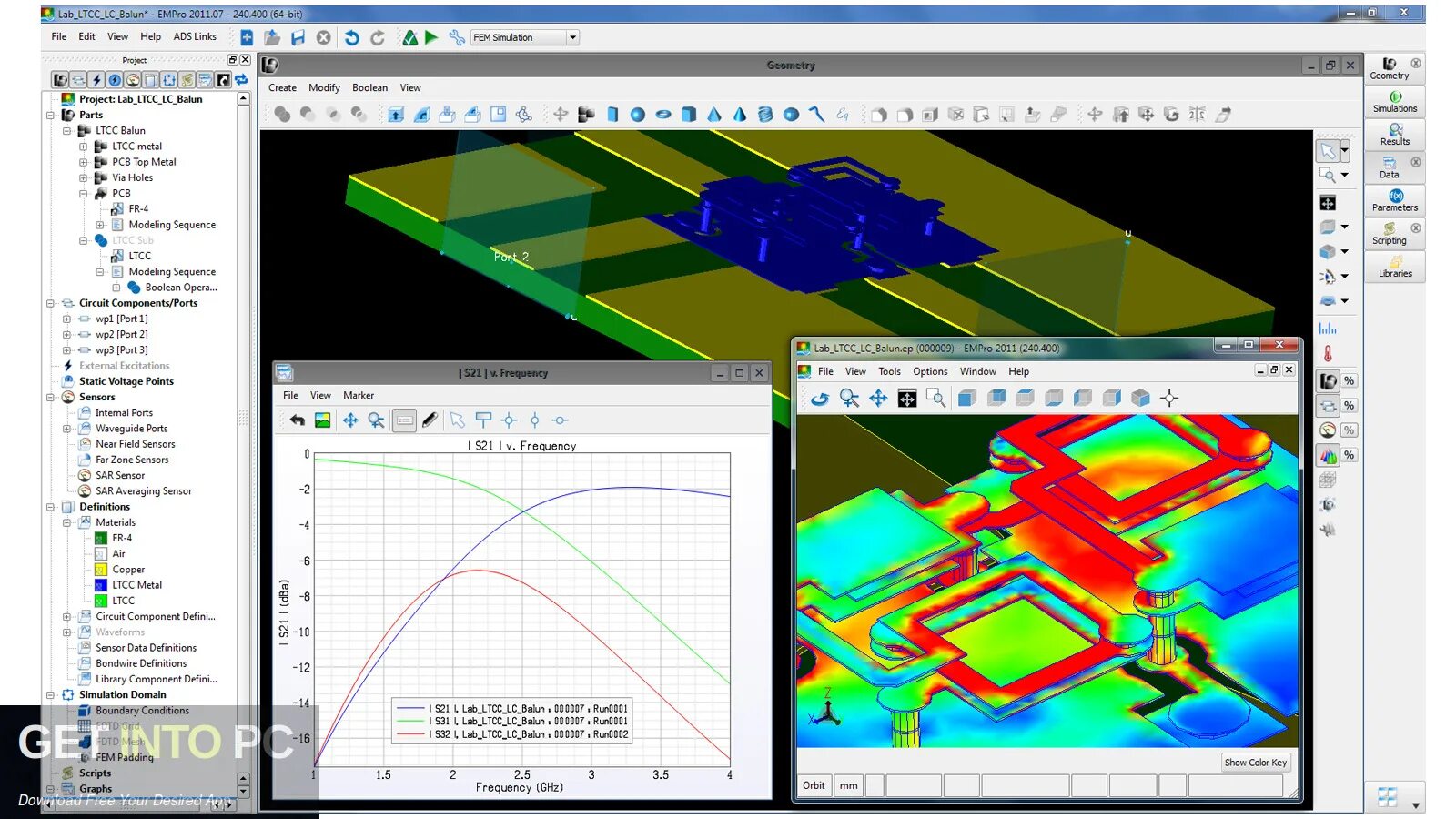Toggle the select arrow tool in Geometry sidebar

click(x=1329, y=151)
